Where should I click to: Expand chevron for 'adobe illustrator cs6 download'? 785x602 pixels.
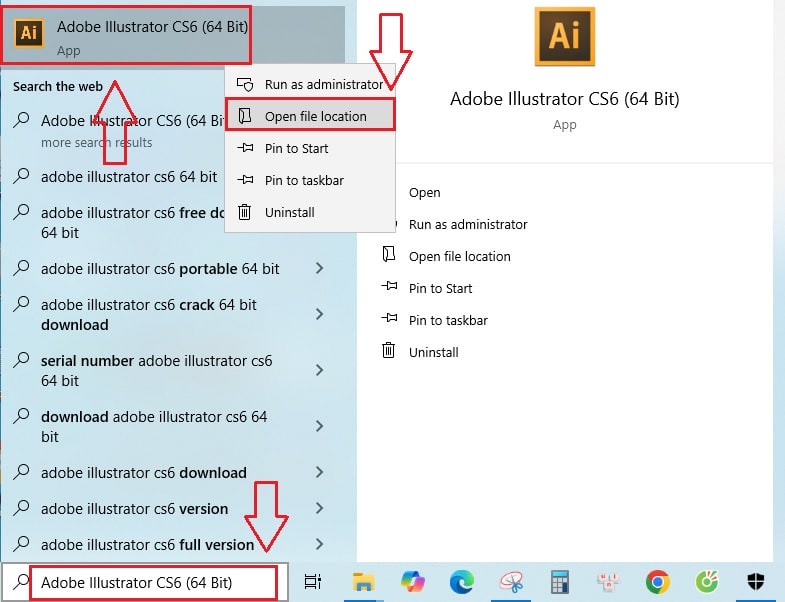[319, 472]
